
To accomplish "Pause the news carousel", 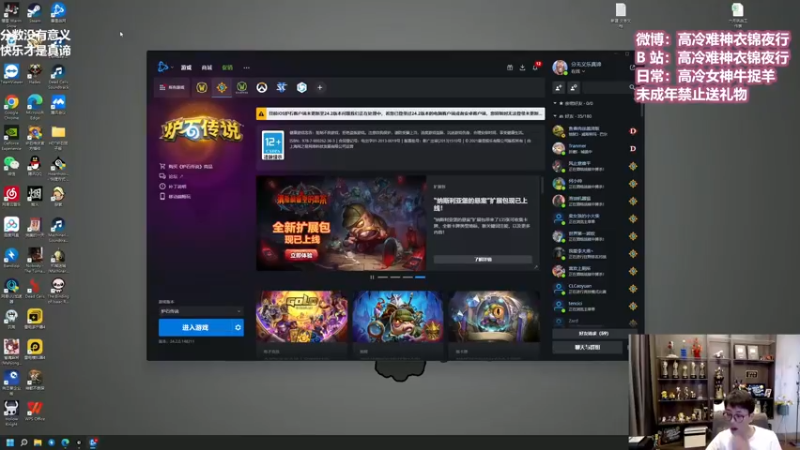I will click(x=372, y=277).
